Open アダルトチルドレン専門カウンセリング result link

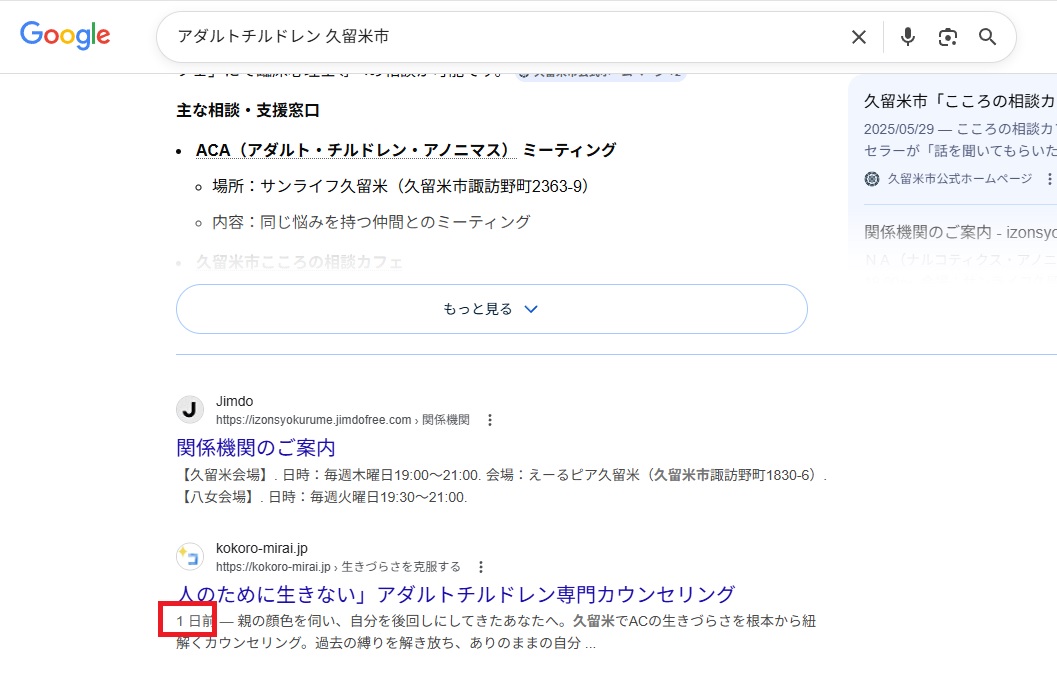tap(456, 594)
